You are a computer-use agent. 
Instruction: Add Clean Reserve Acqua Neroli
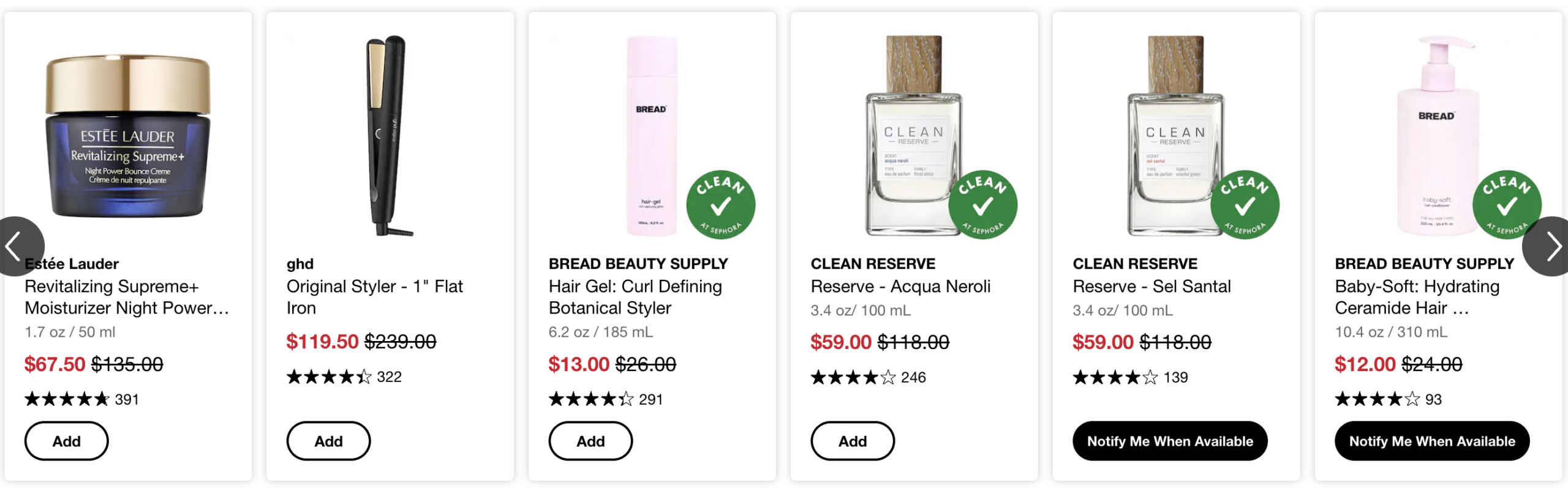tap(853, 441)
